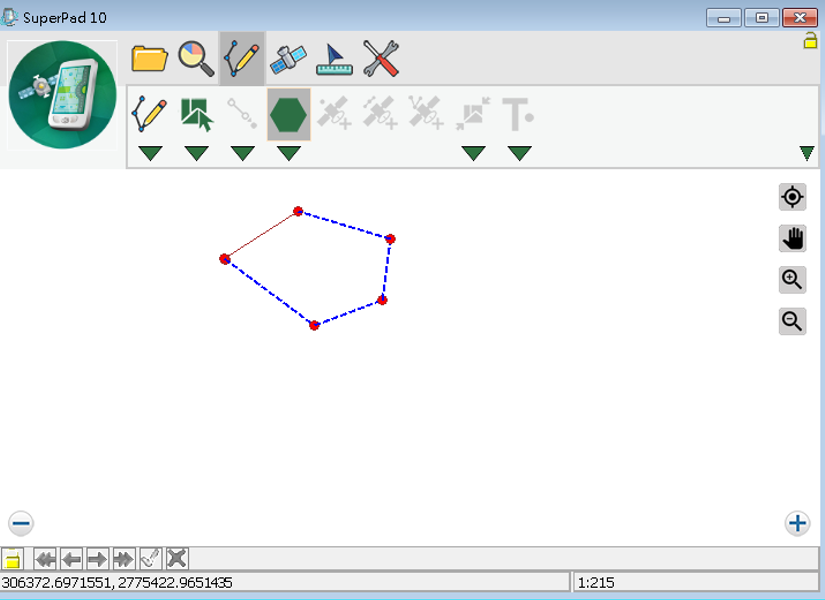The height and width of the screenshot is (600, 825).
Task: Go back with single left arrow
Action: [72, 558]
